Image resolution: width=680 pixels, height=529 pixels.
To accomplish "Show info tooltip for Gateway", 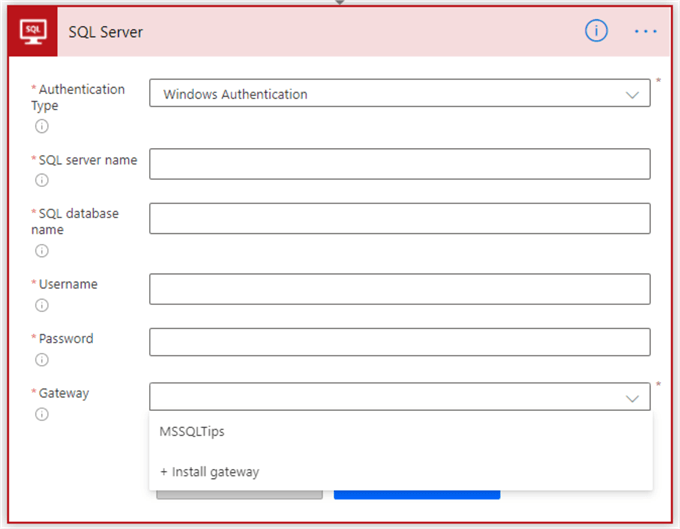I will pos(42,414).
